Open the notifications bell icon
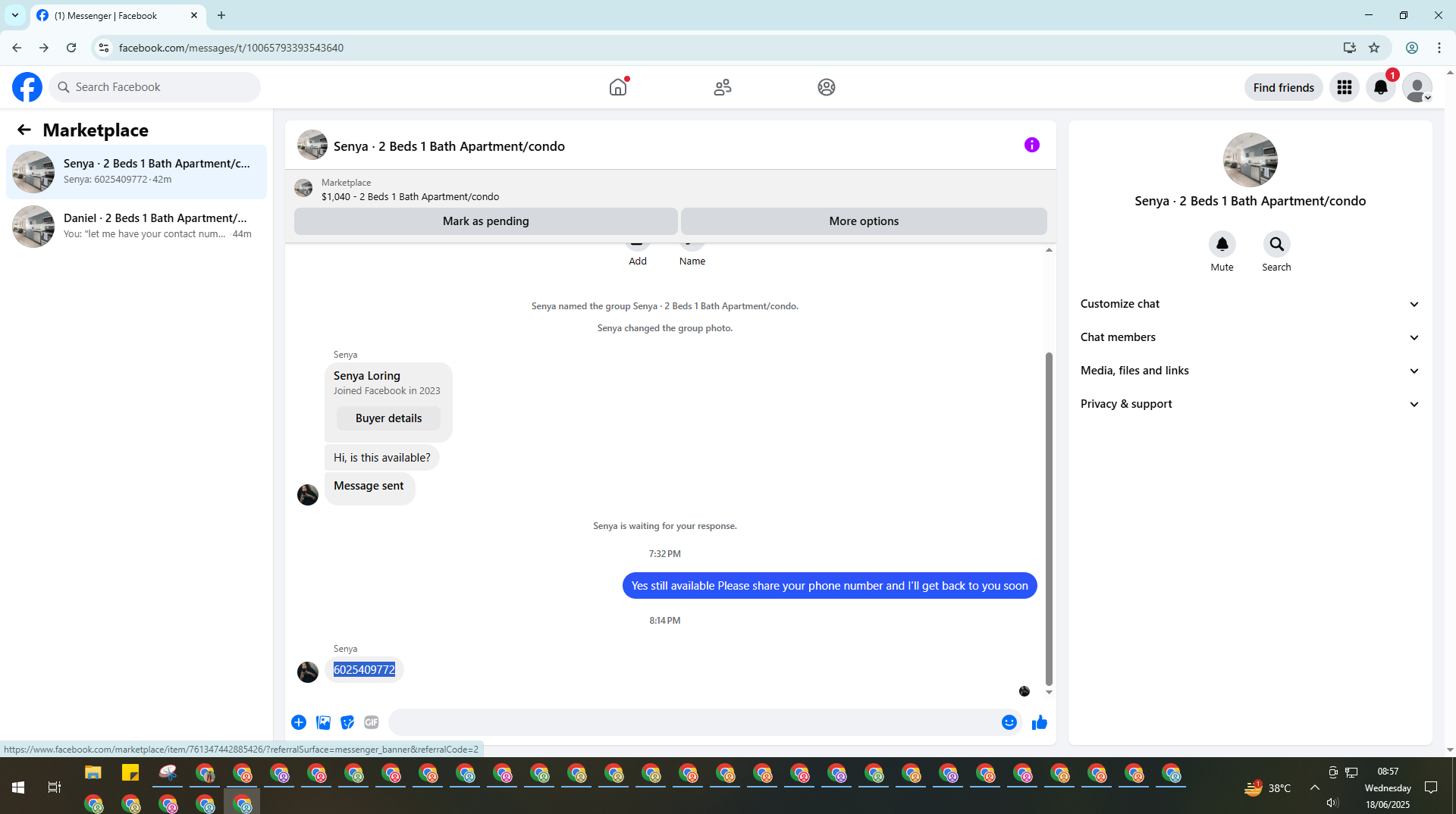 click(1381, 87)
